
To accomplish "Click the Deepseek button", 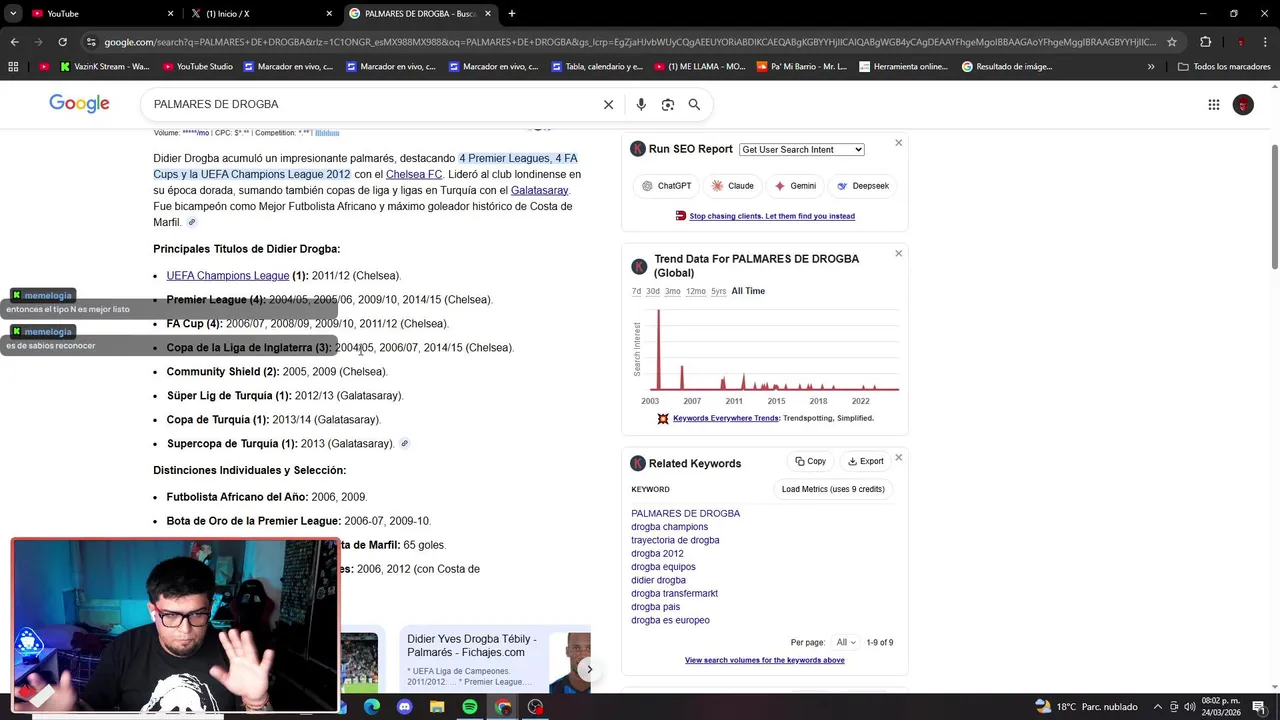I will pyautogui.click(x=862, y=186).
